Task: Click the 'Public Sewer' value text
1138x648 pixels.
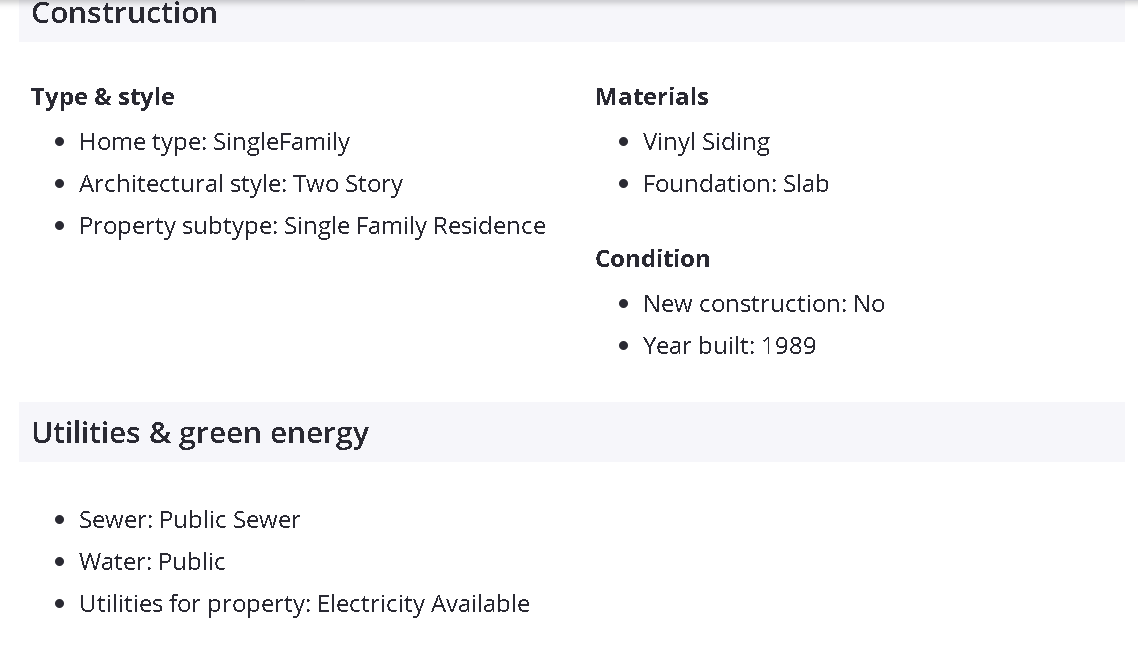Action: [230, 520]
